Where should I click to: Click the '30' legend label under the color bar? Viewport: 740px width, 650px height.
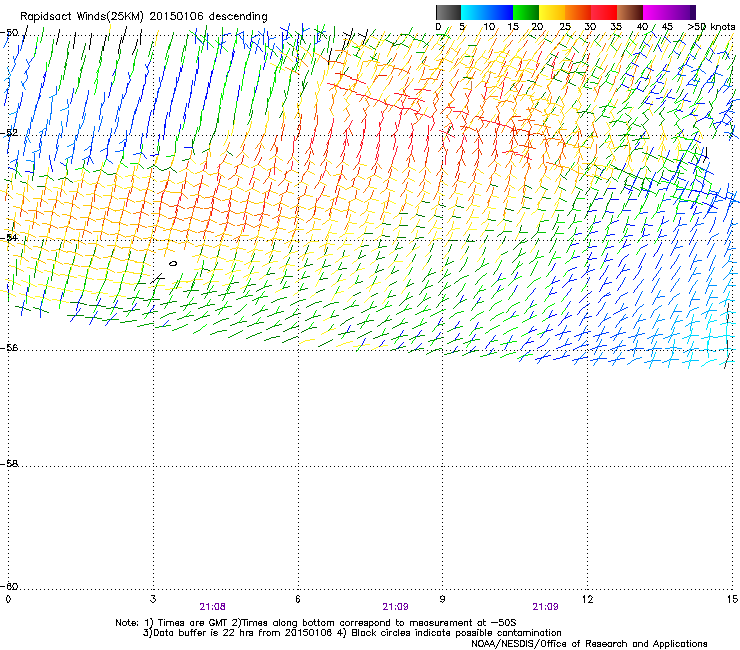click(x=590, y=27)
